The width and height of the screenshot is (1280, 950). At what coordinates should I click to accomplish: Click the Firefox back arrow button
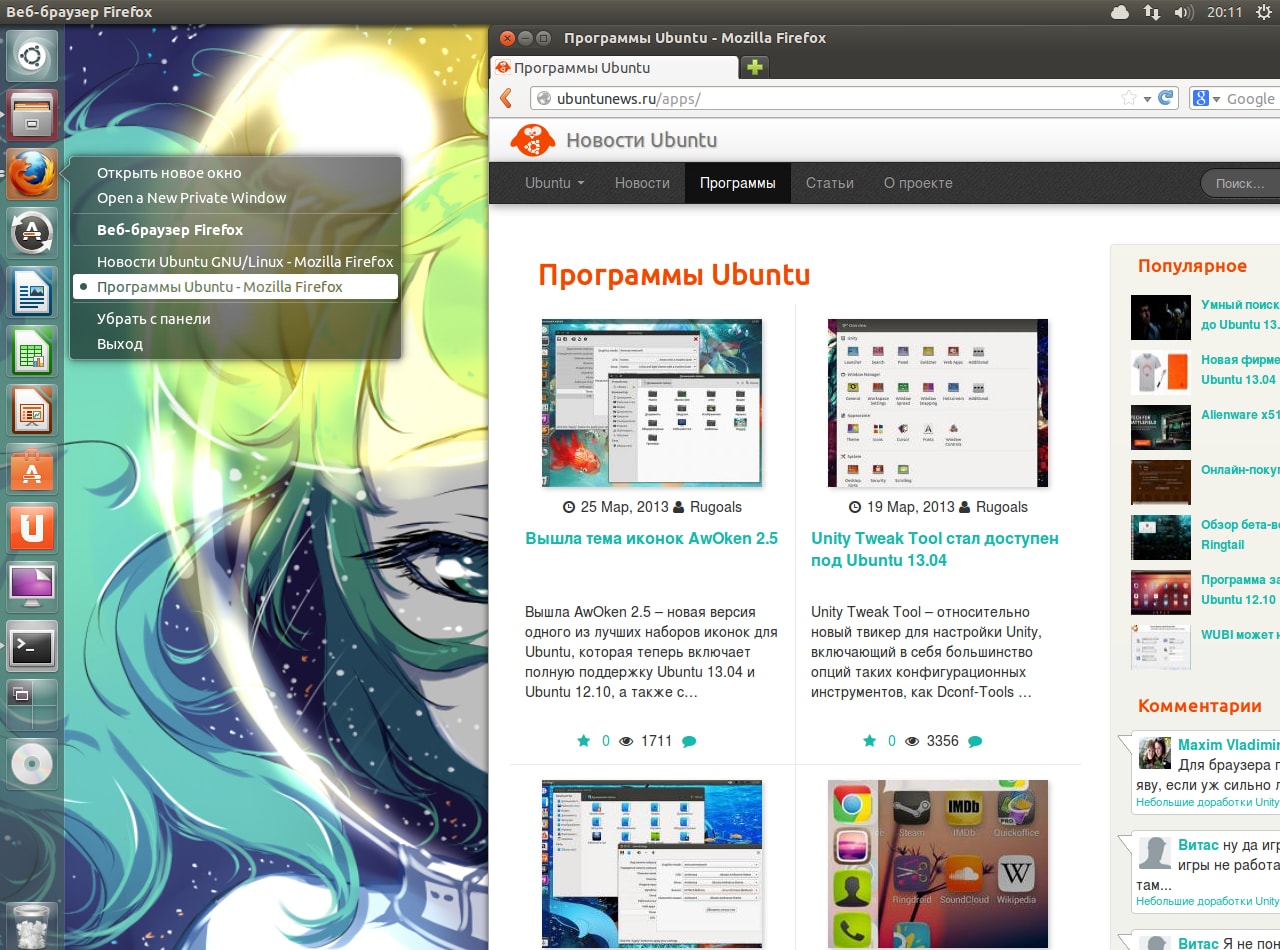[506, 98]
